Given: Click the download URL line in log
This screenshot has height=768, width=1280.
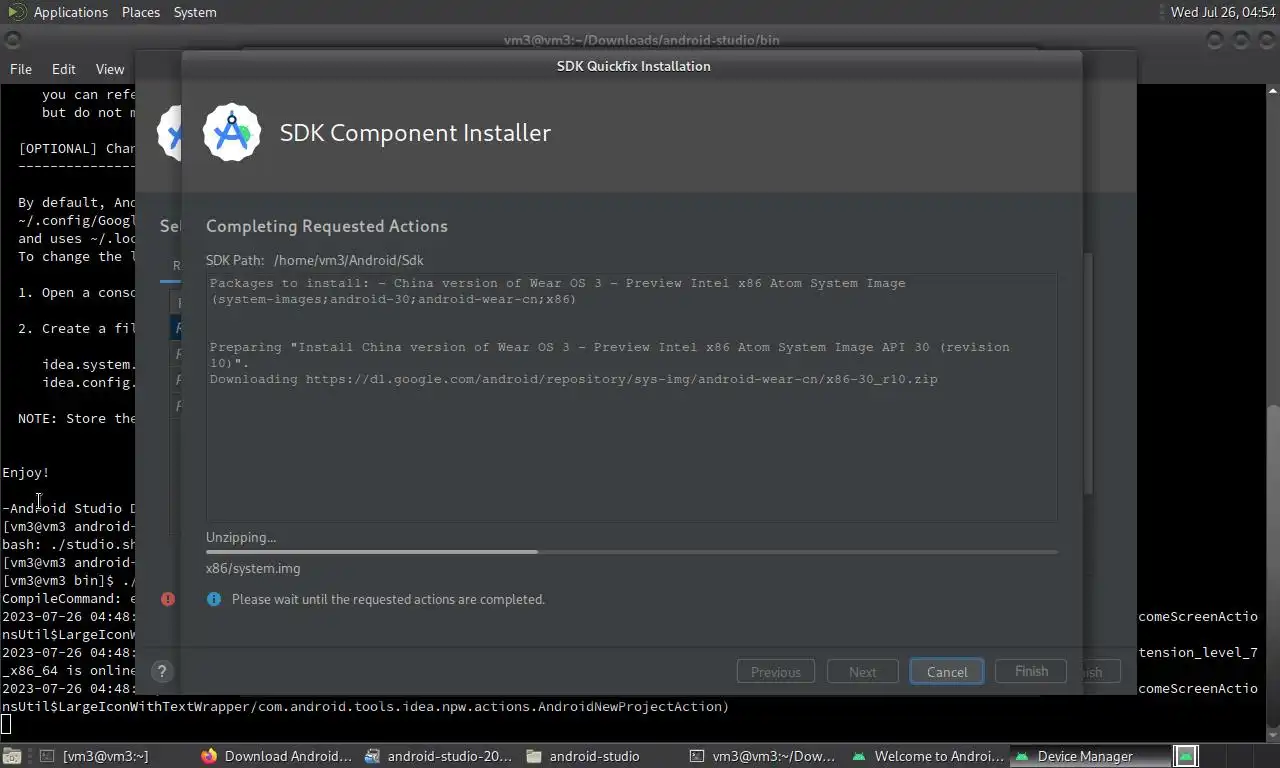Looking at the screenshot, I should point(574,379).
